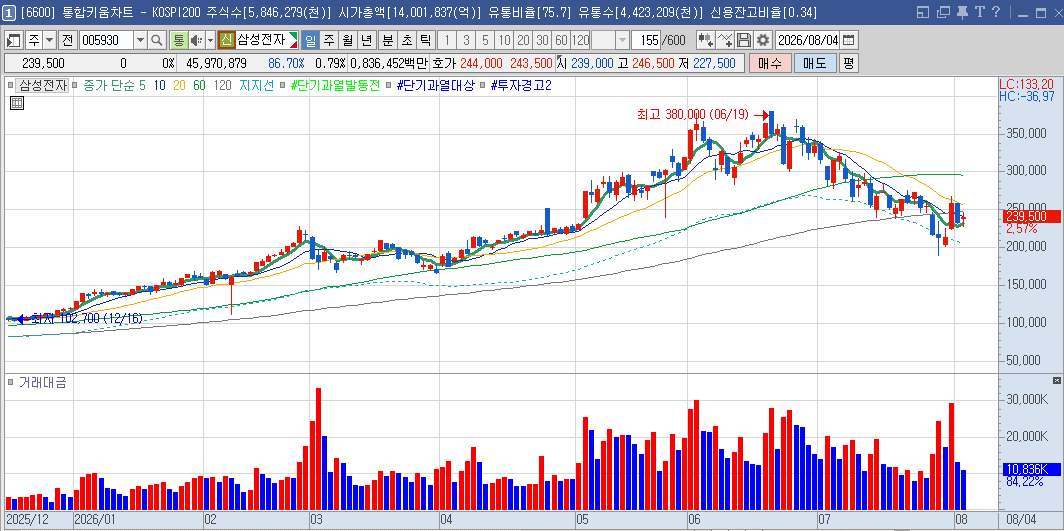Screen dimensions: 1064x531
Task: Expand the stock code history dropdown
Action: tap(140, 40)
